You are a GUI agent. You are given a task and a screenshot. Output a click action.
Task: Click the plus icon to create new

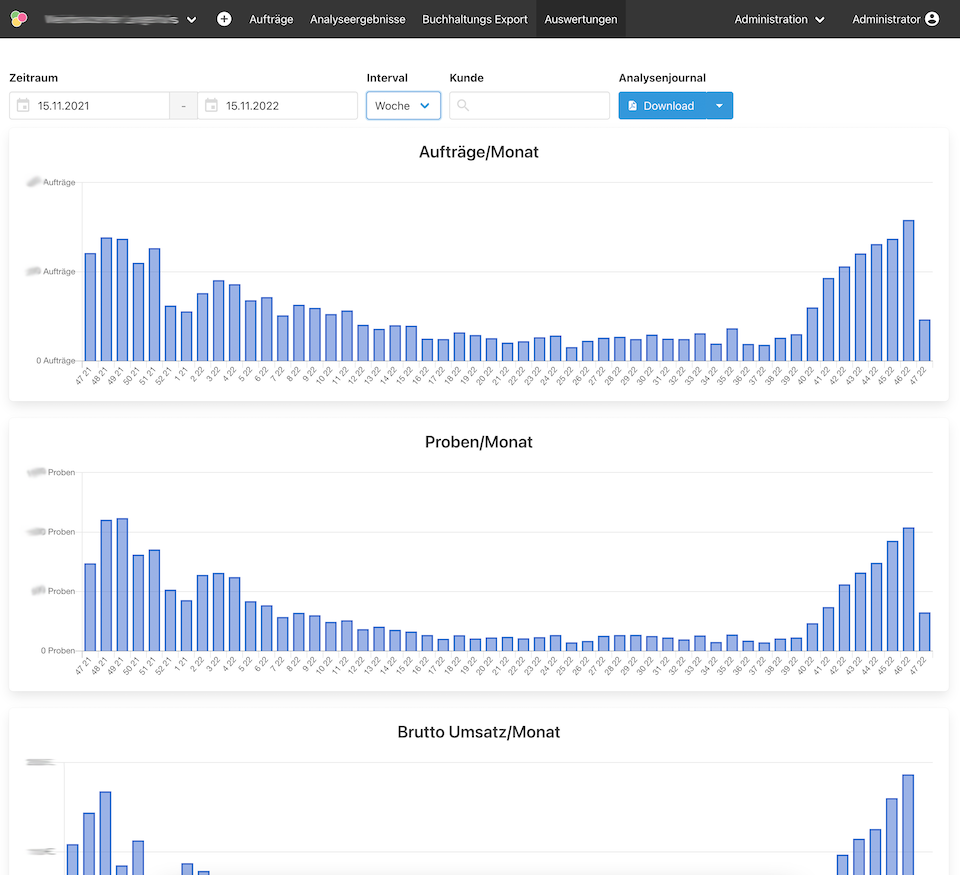pyautogui.click(x=224, y=19)
